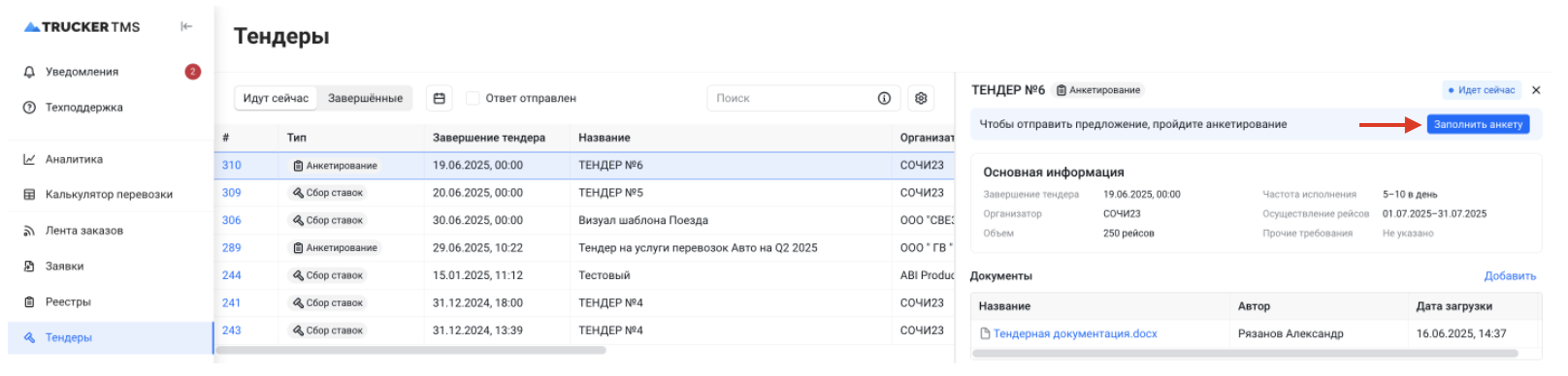The height and width of the screenshot is (376, 1568).
Task: Select row named Визуал шаблона Поезда
Action: click(x=643, y=220)
